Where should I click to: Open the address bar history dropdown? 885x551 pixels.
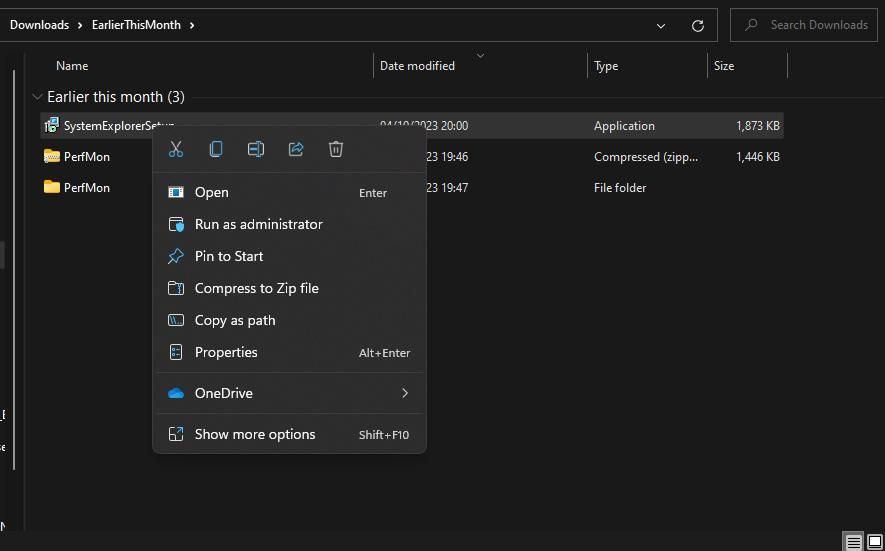tap(660, 25)
